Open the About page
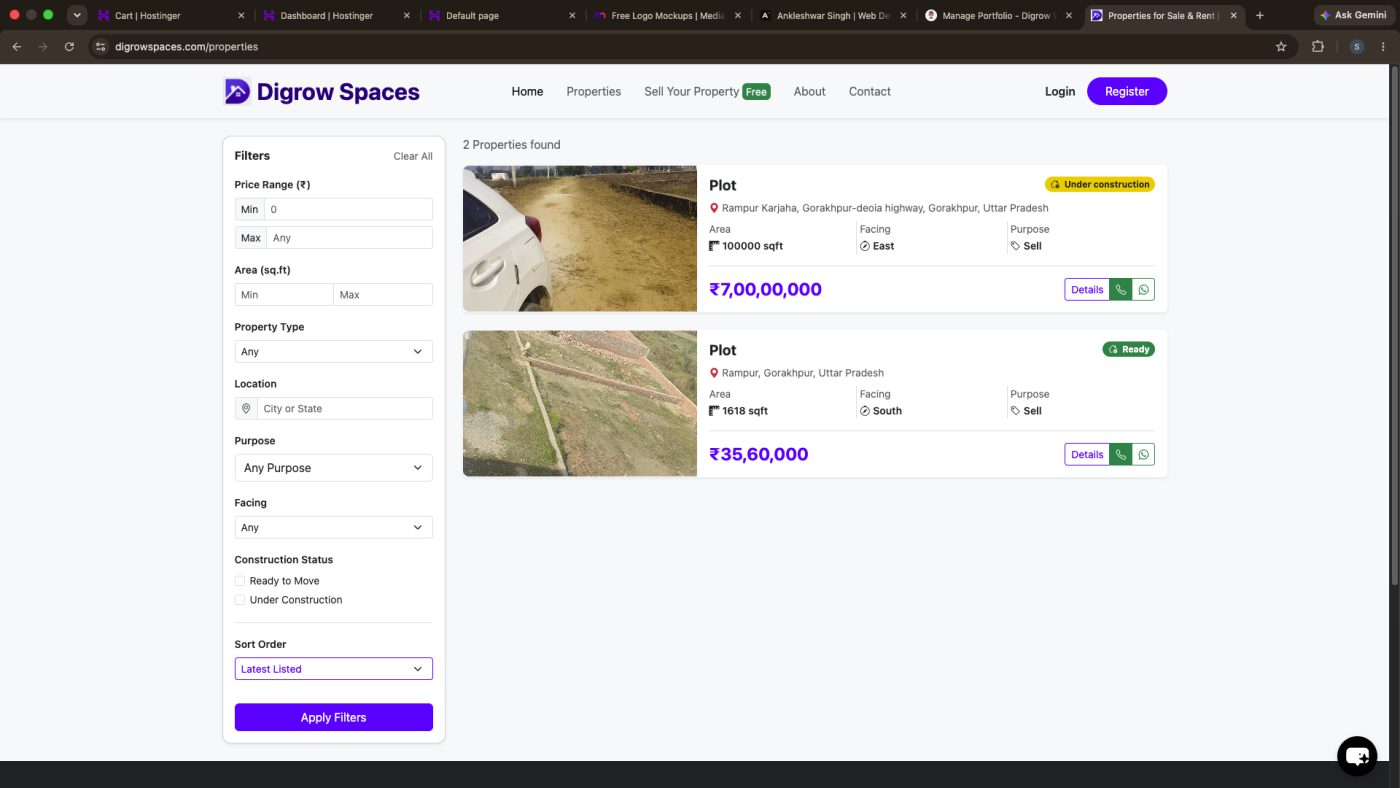The image size is (1400, 788). pos(810,92)
